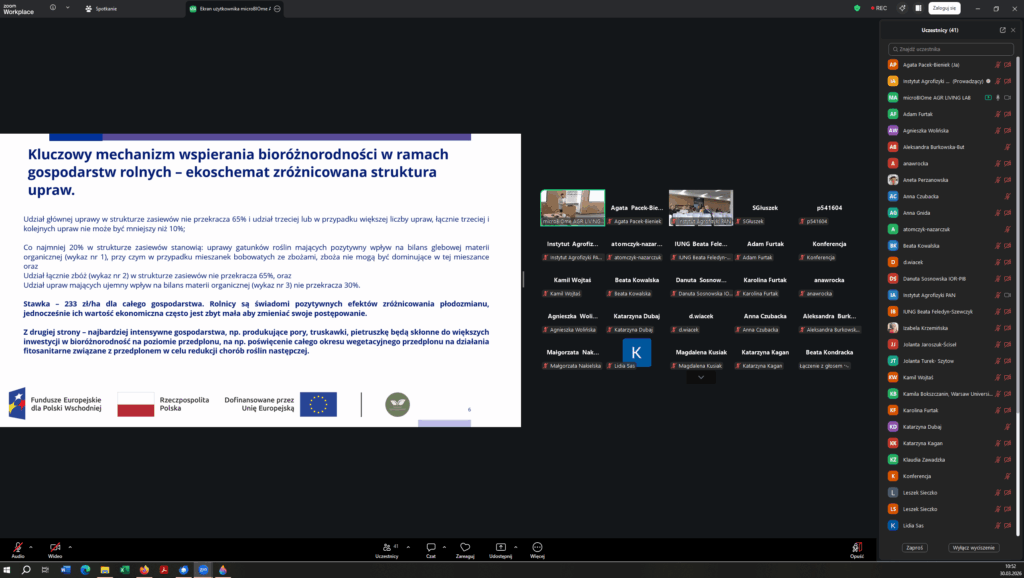Viewport: 1024px width, 578px height.
Task: Click the green encryption shield icon
Action: pos(857,8)
